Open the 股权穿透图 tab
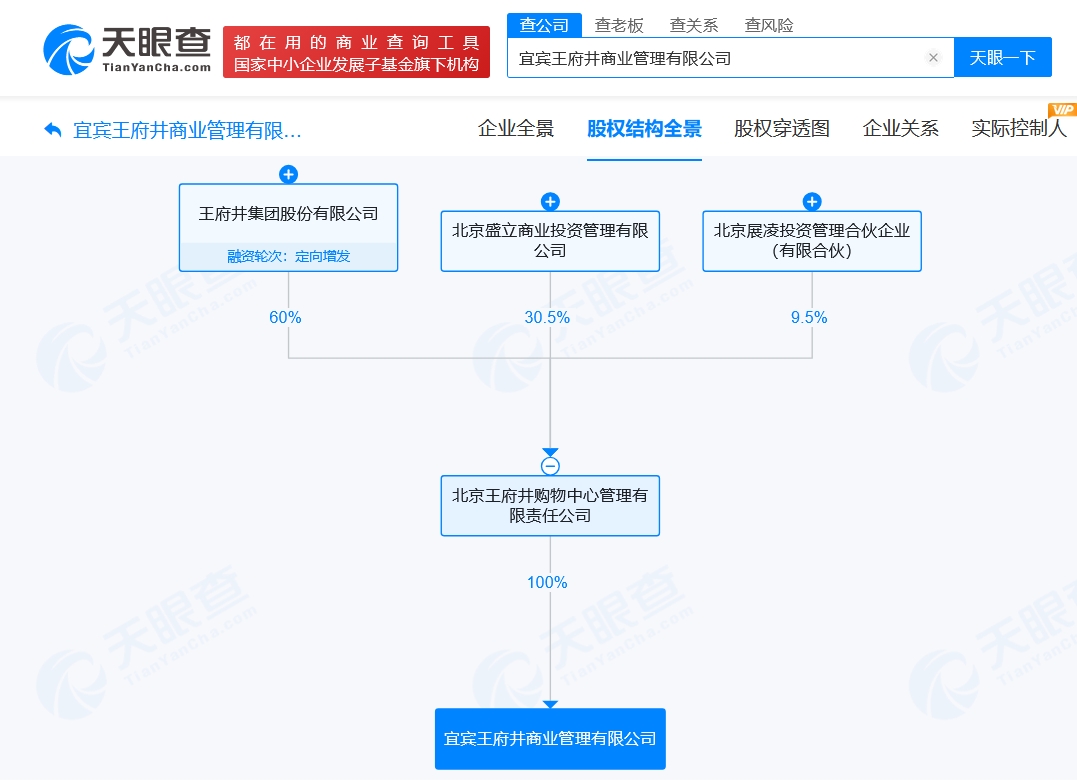This screenshot has height=780, width=1077. point(782,128)
